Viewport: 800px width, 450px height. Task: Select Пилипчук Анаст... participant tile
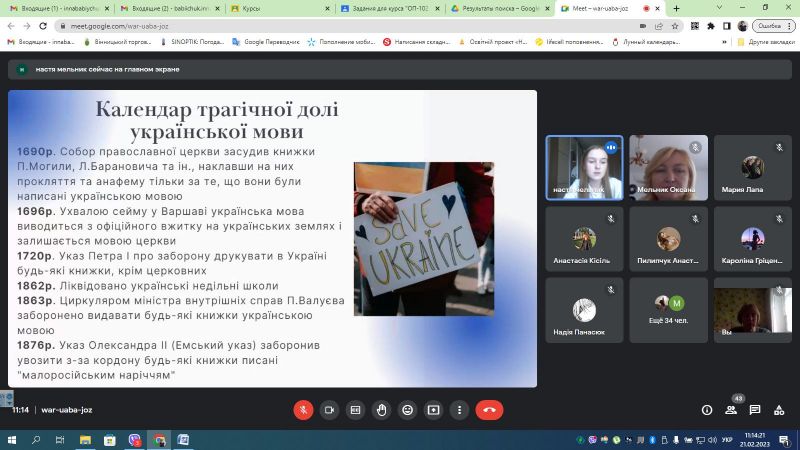[668, 239]
